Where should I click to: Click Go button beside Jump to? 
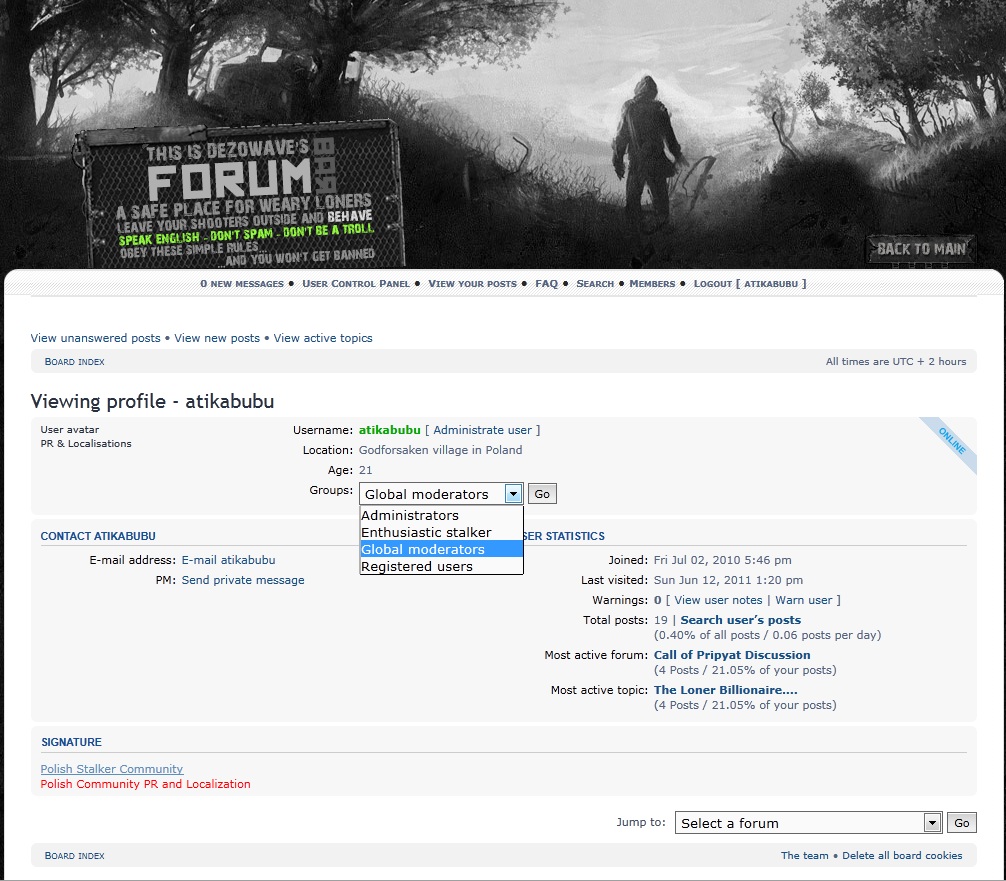point(962,823)
